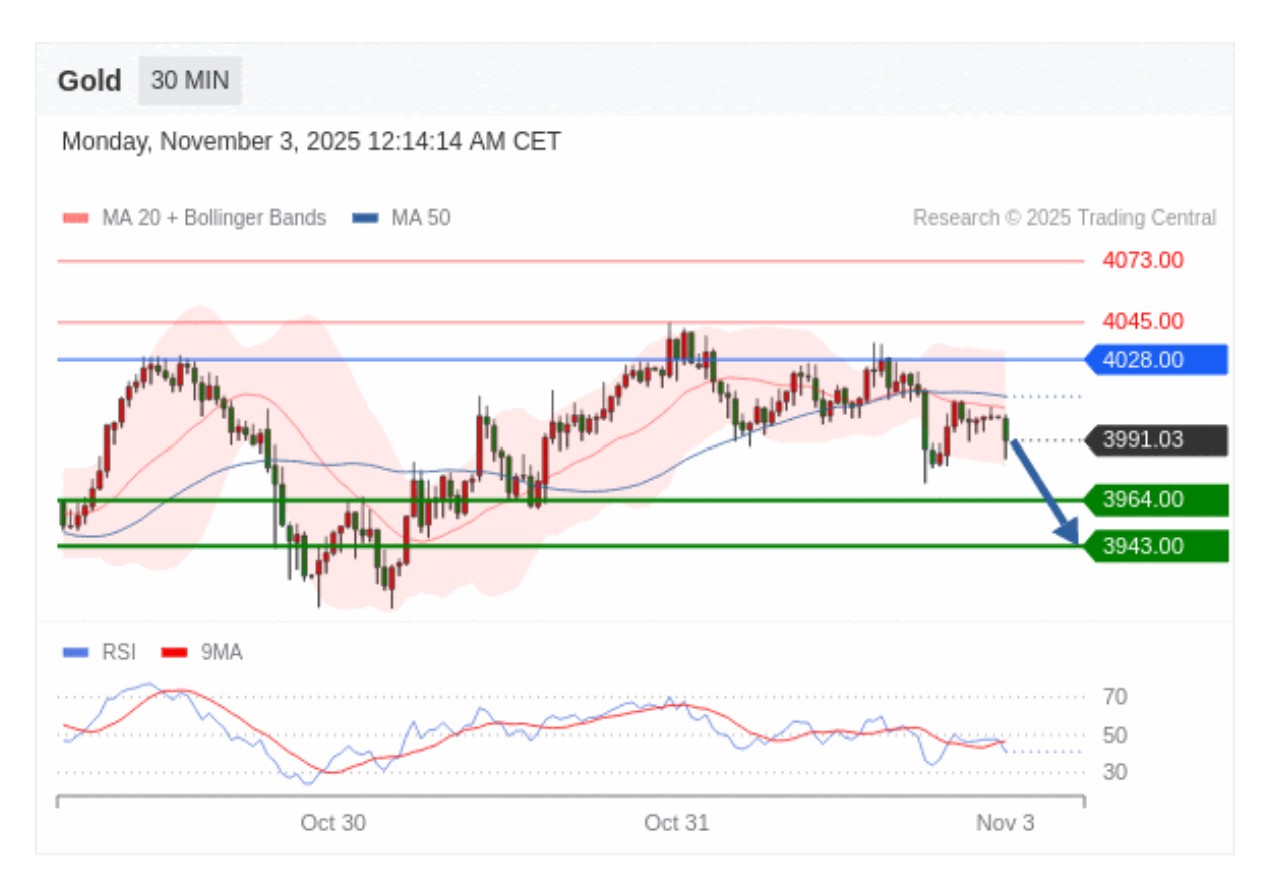
Task: Click the blue 4028.00 pivot price tag
Action: (1155, 360)
